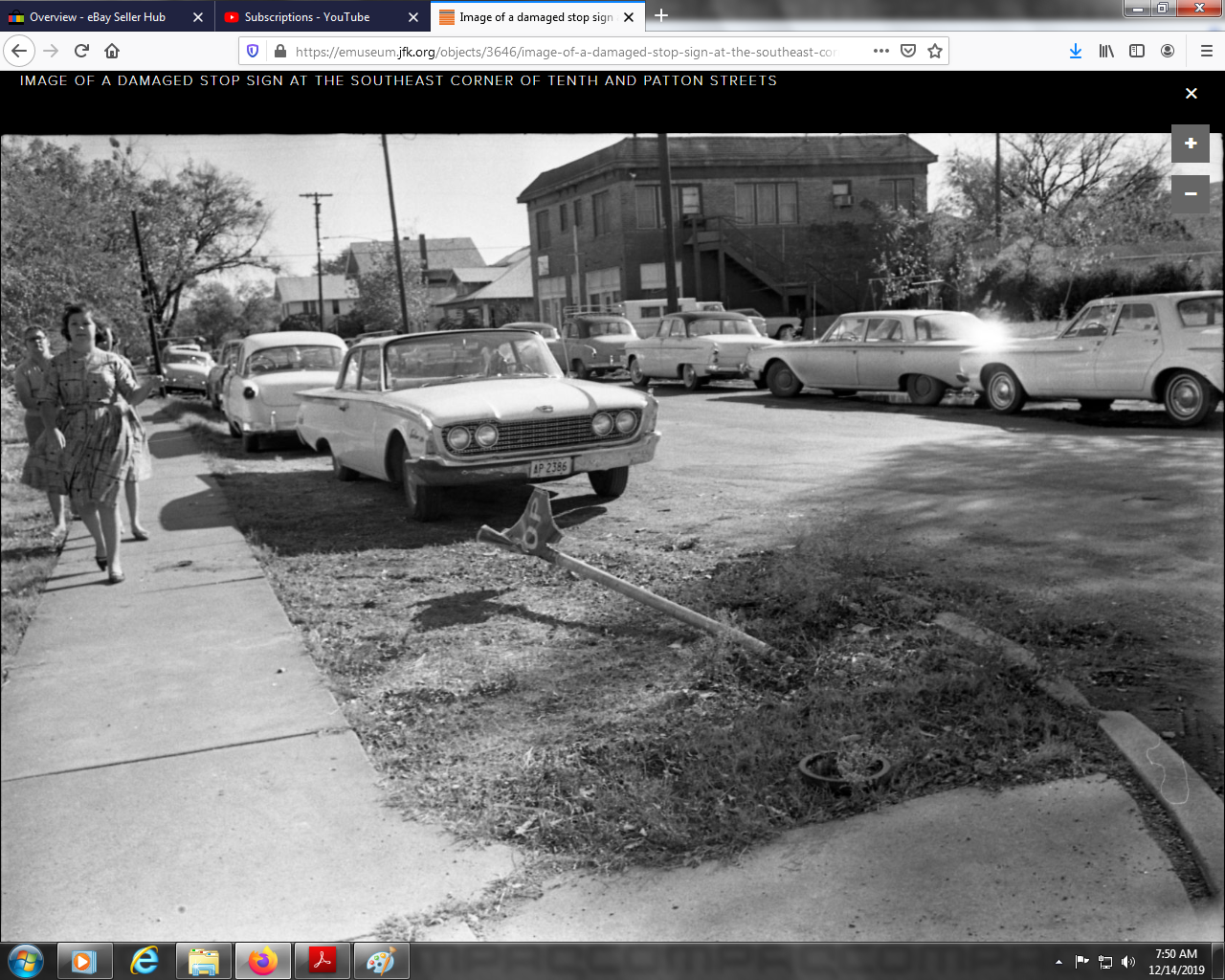The image size is (1225, 980).
Task: Open Action Center flag icon
Action: (x=1082, y=962)
